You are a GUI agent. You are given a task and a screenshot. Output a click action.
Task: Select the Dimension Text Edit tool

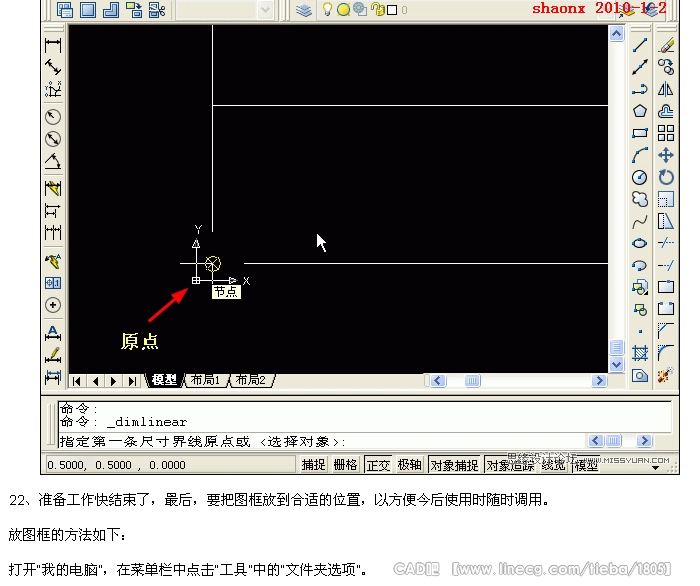pyautogui.click(x=53, y=355)
